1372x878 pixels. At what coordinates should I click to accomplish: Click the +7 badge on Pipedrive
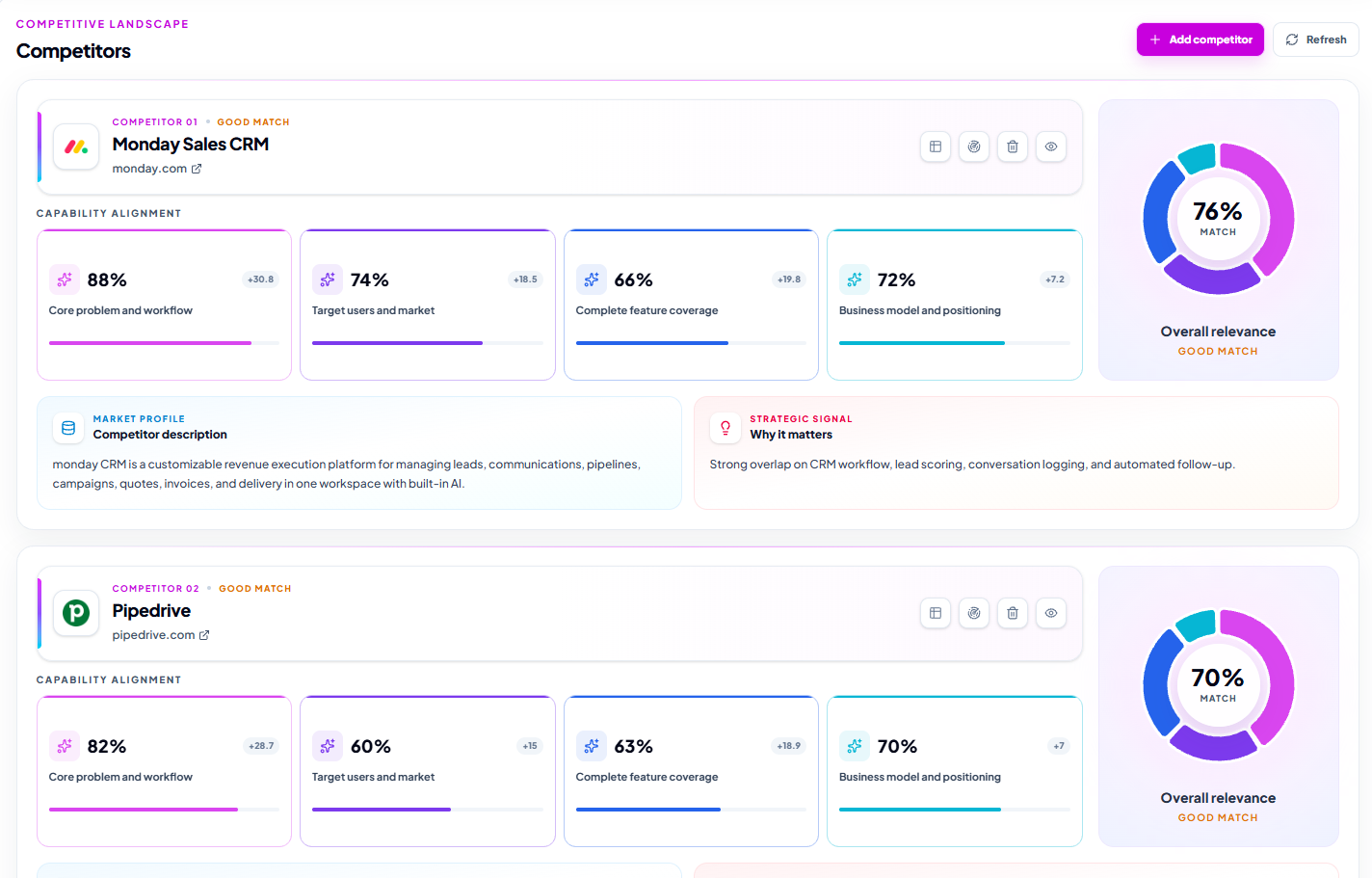pyautogui.click(x=1059, y=746)
